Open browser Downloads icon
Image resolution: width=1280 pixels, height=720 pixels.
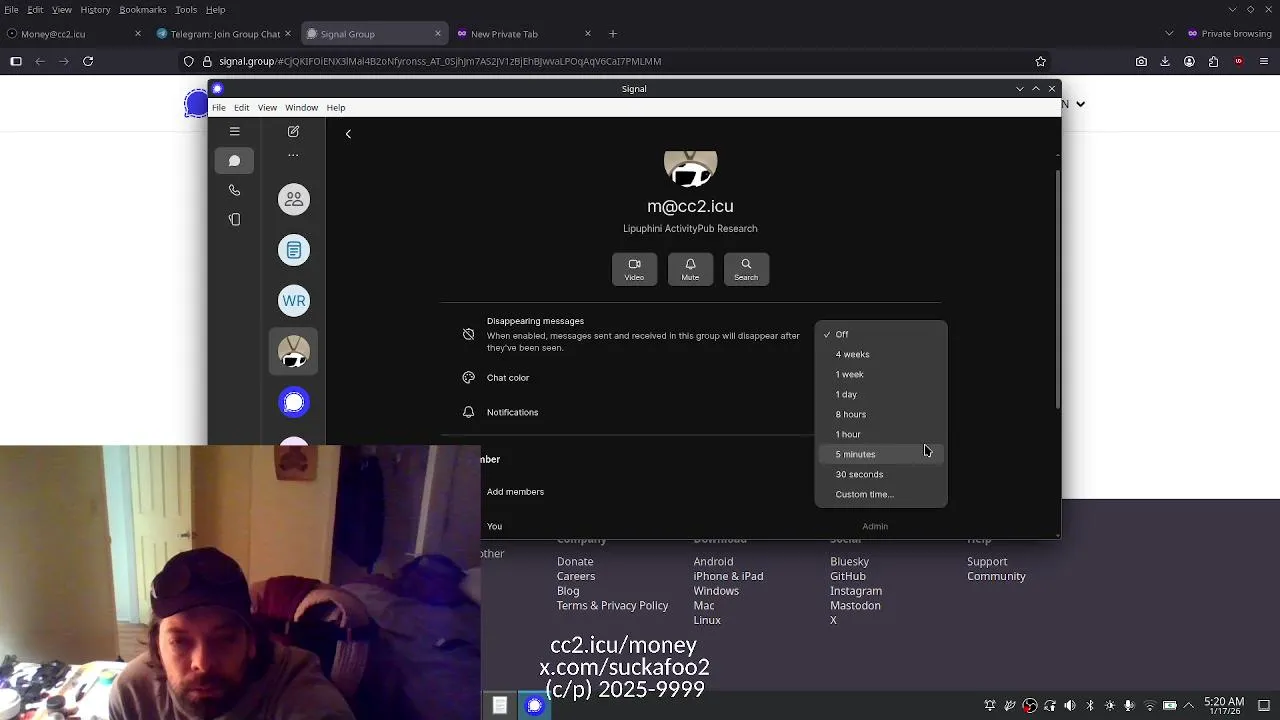point(1165,61)
